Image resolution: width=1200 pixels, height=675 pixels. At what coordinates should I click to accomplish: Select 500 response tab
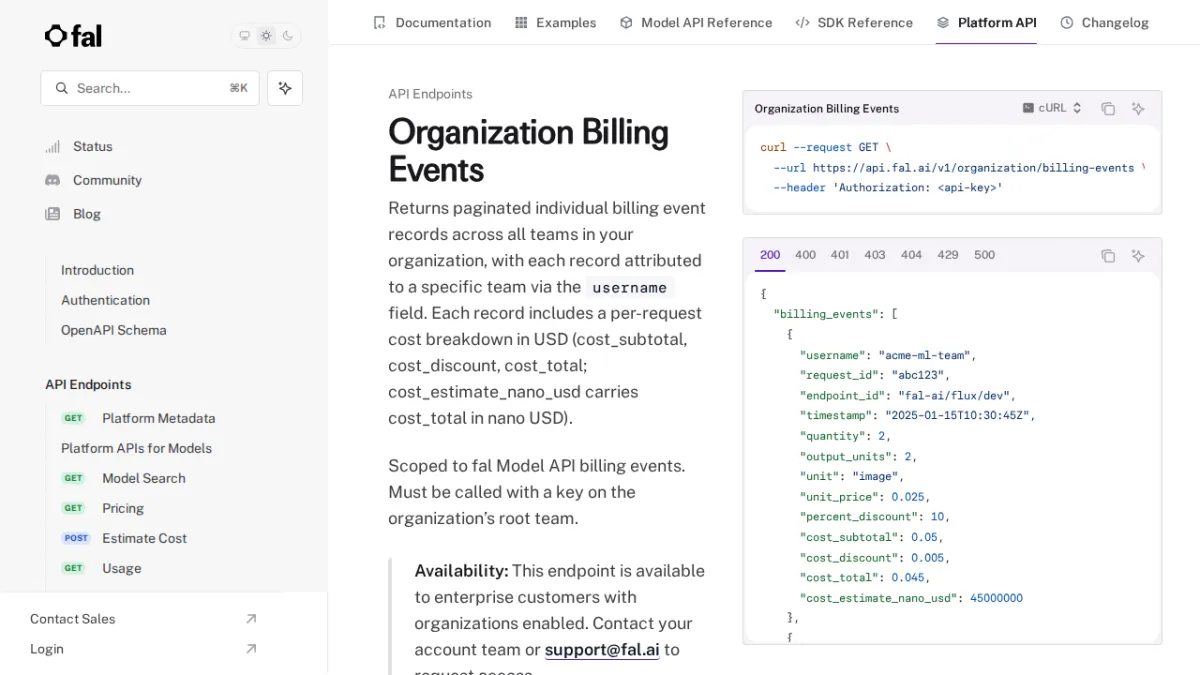pyautogui.click(x=985, y=255)
